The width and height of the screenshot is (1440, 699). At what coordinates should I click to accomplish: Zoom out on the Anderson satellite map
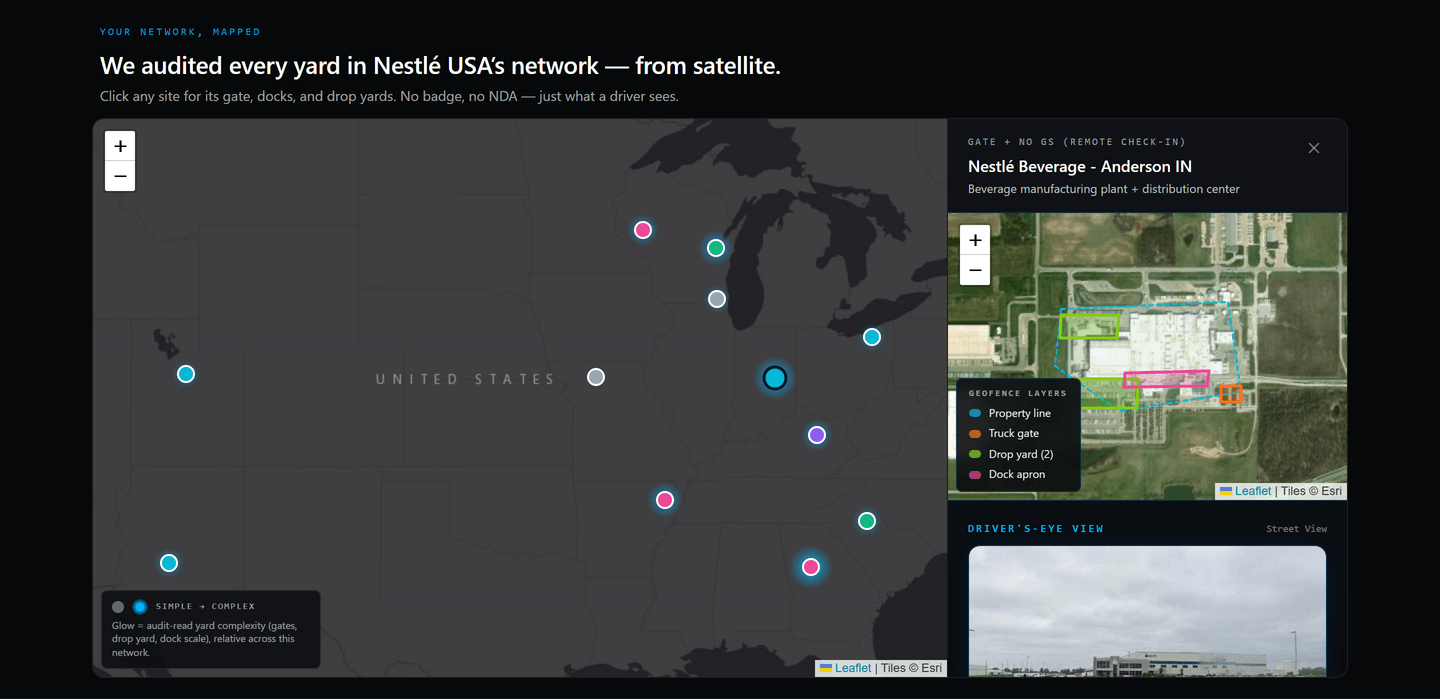click(975, 270)
